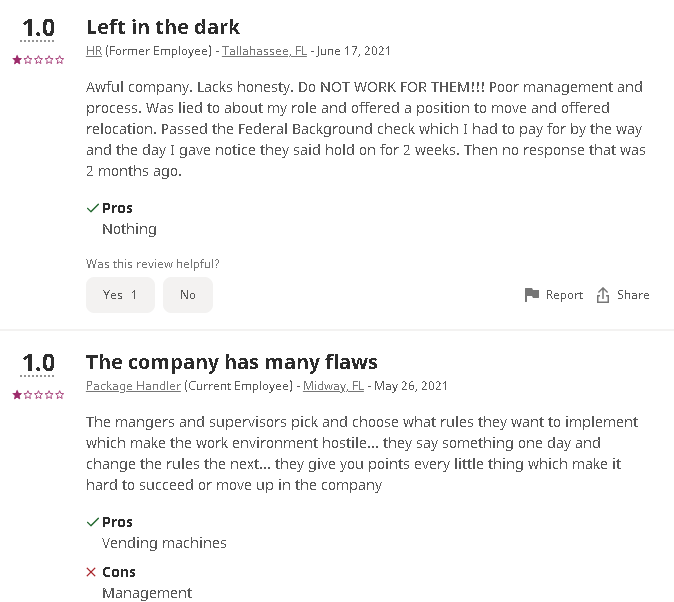Click the June 17, 2021 review date

tap(353, 51)
